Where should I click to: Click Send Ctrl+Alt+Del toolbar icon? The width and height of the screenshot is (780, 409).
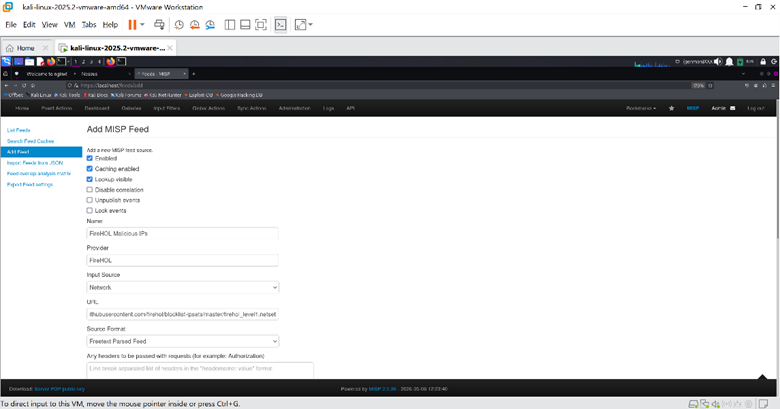(159, 25)
